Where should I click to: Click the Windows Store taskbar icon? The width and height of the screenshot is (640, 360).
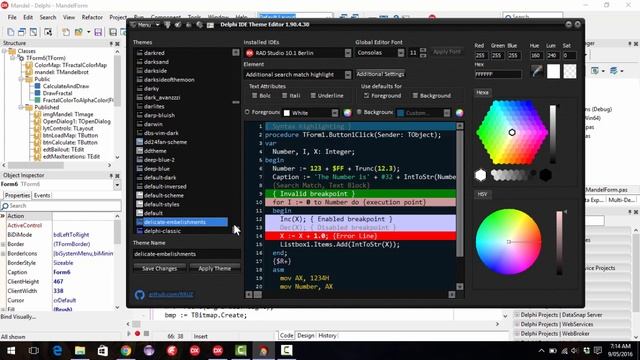pyautogui.click(x=103, y=351)
